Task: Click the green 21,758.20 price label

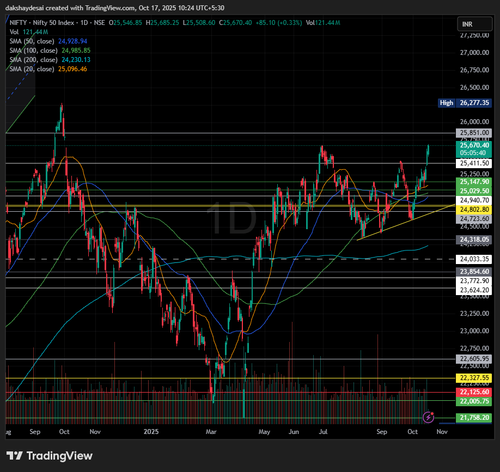Action: tap(474, 418)
